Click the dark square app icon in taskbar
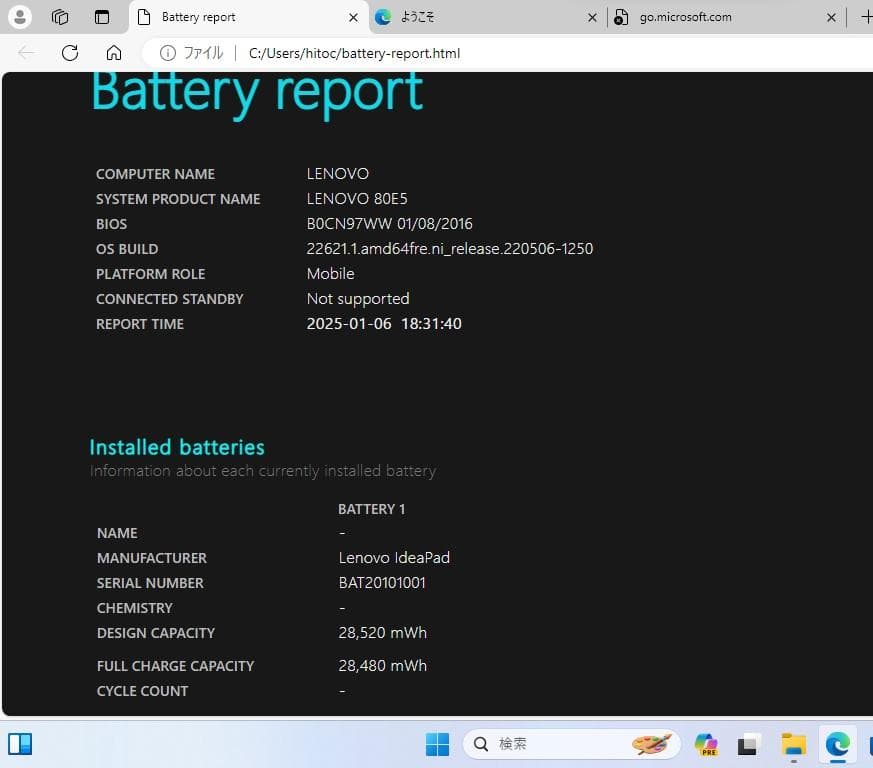This screenshot has height=768, width=873. tap(749, 744)
